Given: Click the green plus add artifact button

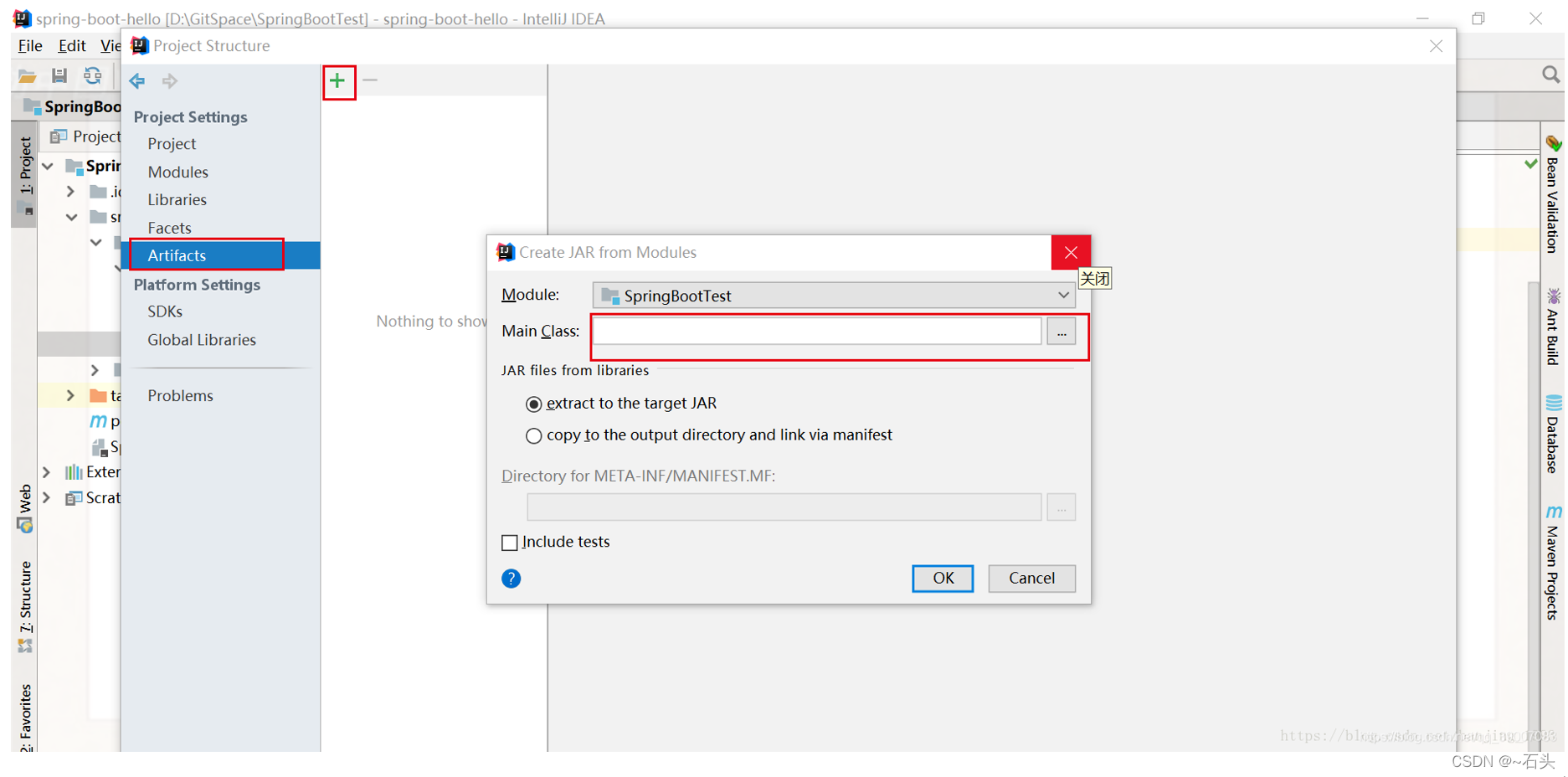Looking at the screenshot, I should [x=337, y=81].
